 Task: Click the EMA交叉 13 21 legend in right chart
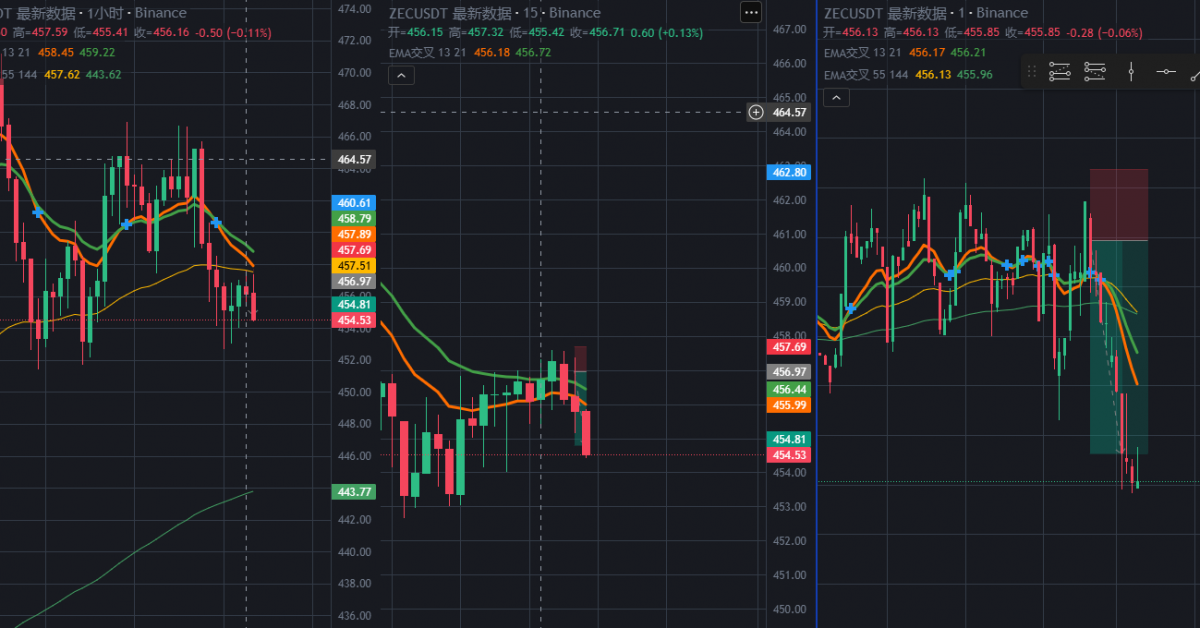pyautogui.click(x=863, y=52)
